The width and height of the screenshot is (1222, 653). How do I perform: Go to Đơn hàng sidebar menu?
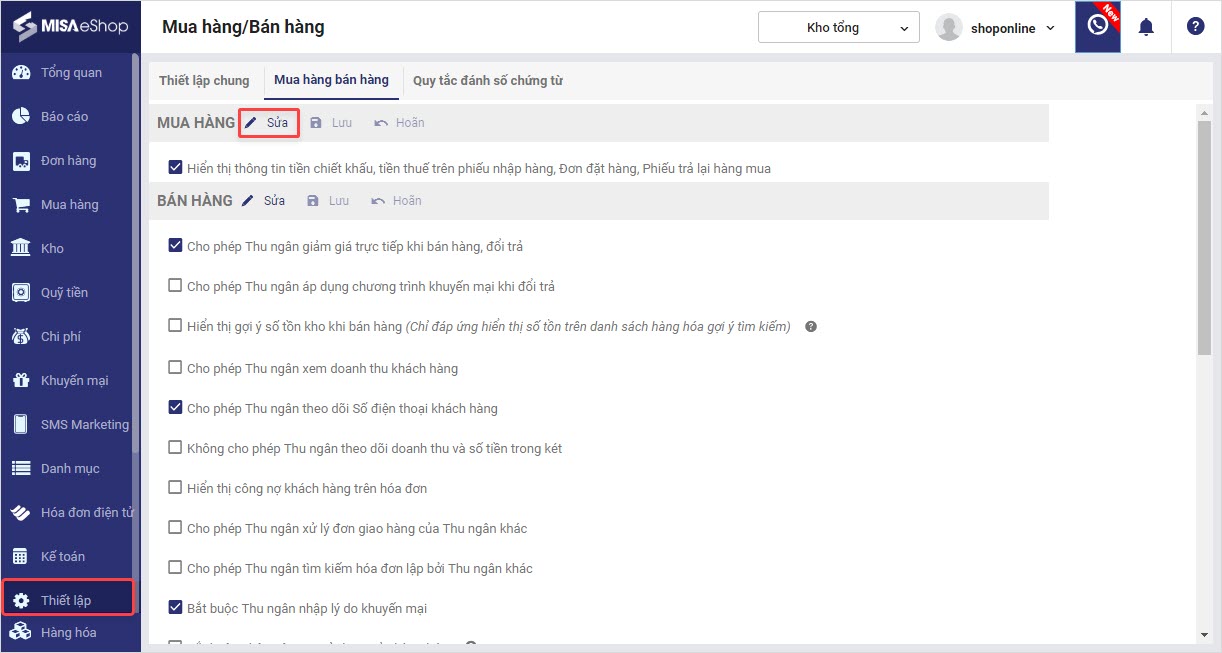click(x=69, y=161)
